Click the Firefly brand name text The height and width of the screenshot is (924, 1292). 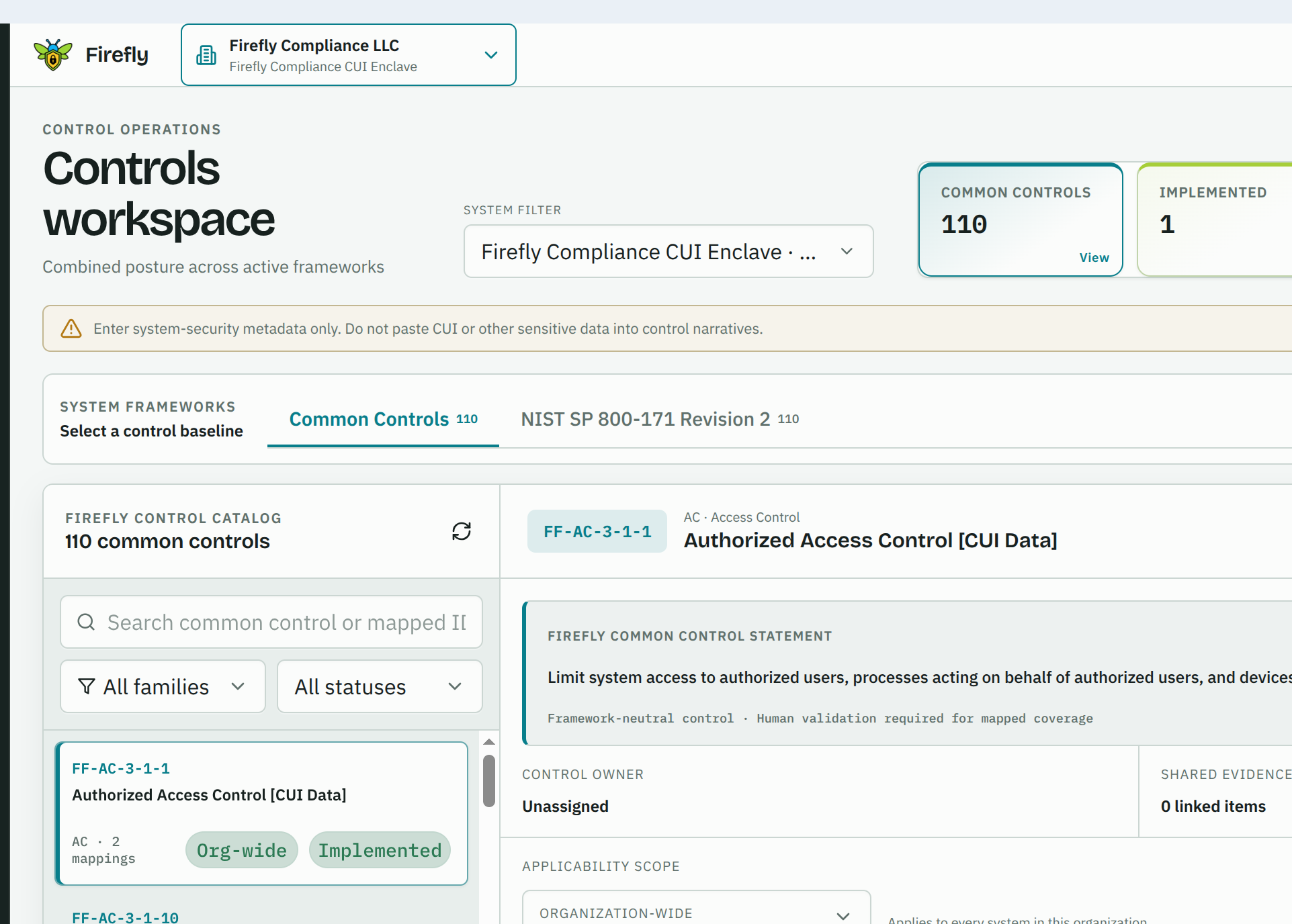(117, 54)
